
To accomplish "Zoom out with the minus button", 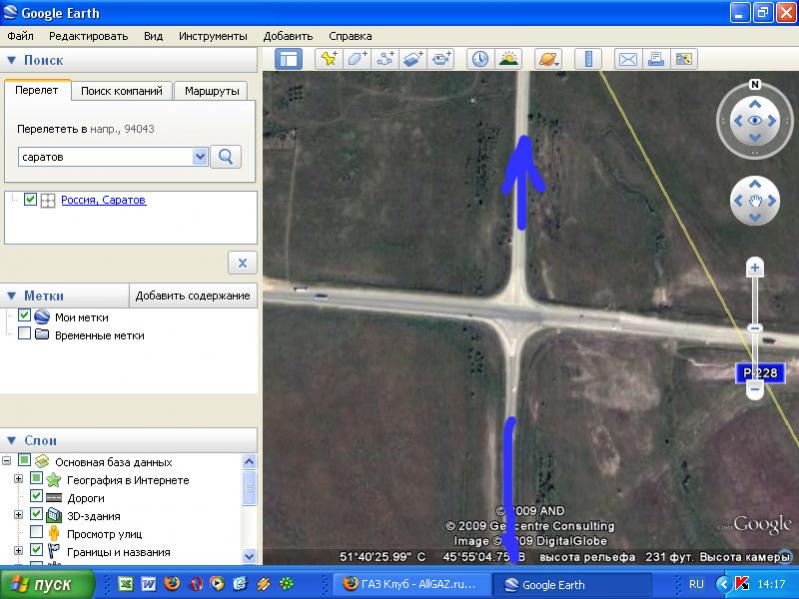I will pos(755,390).
